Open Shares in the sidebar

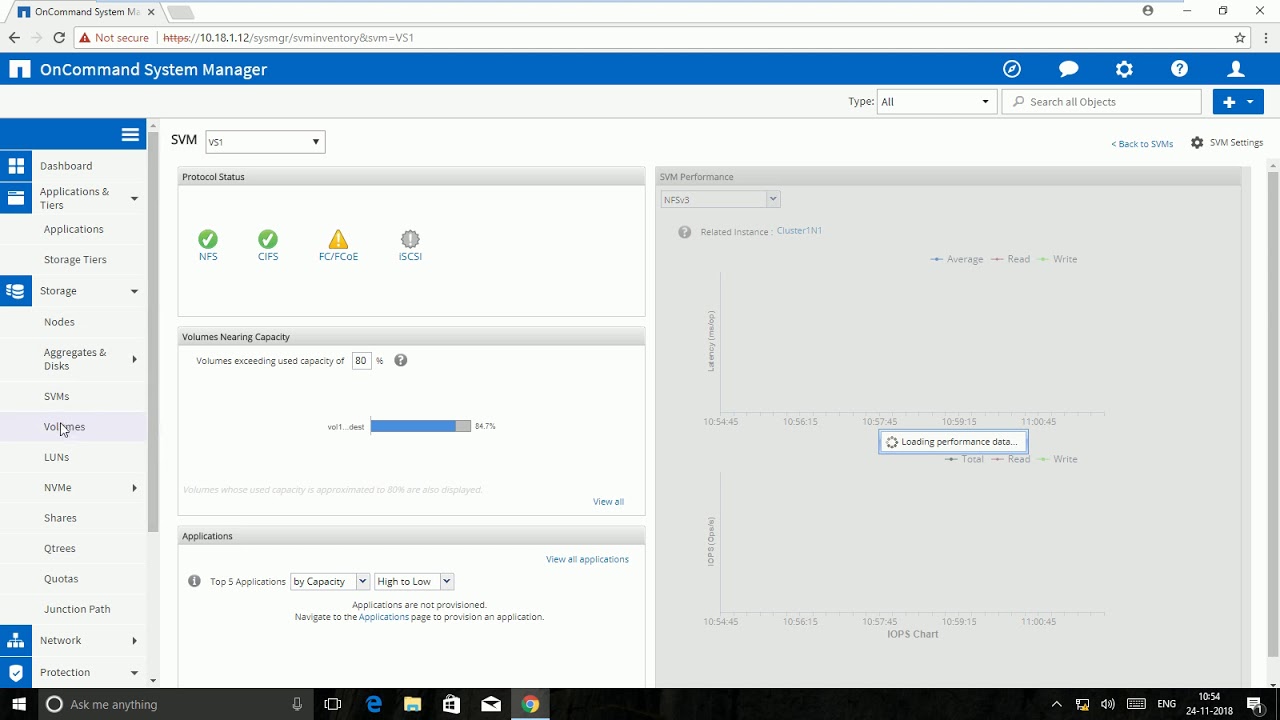(60, 518)
